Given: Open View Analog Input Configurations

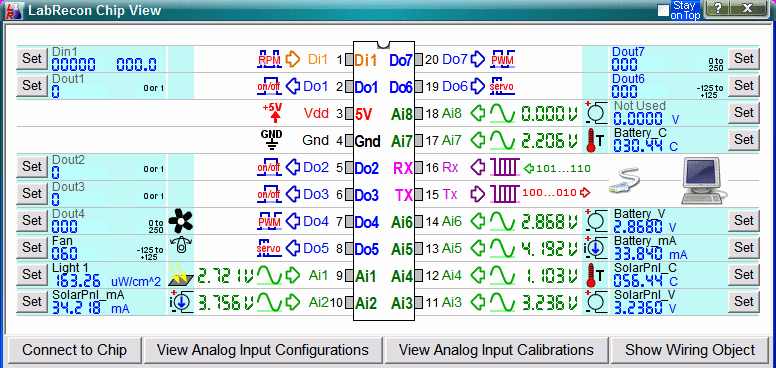Looking at the screenshot, I should pyautogui.click(x=263, y=350).
